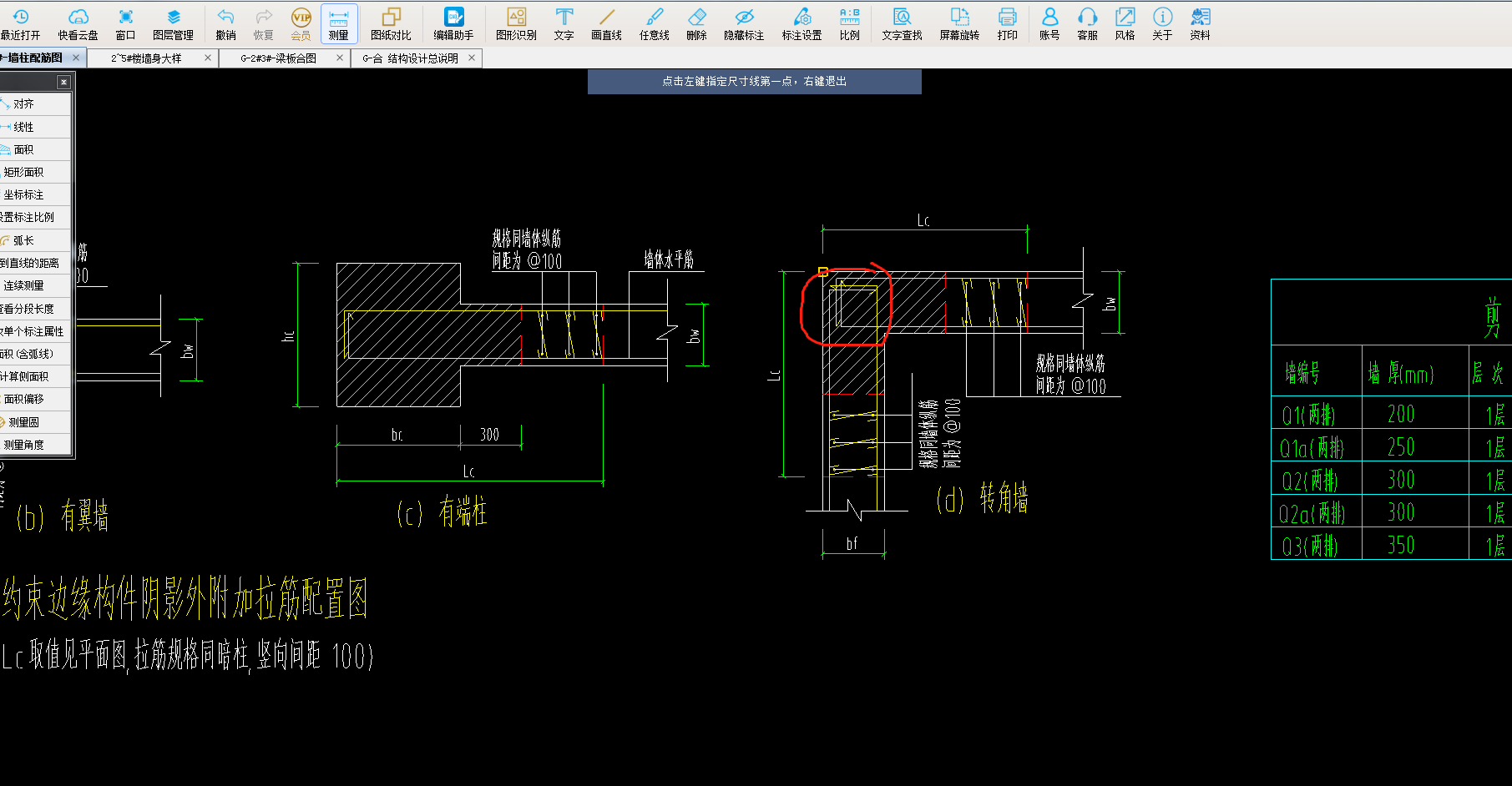Launch 编辑助手 edit assistant

pos(453,24)
